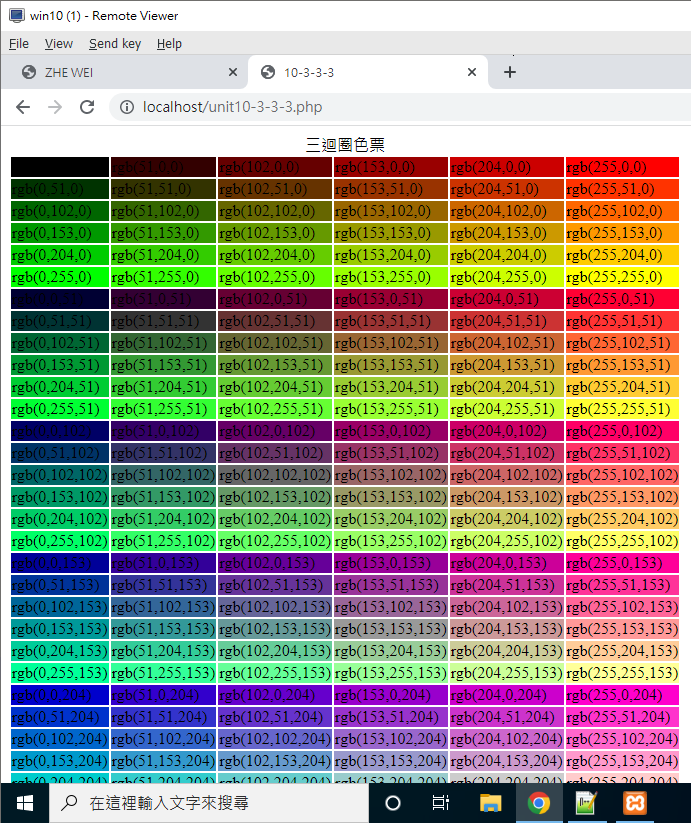Click the Cortana circle icon
Viewport: 691px width, 823px height.
coord(392,802)
